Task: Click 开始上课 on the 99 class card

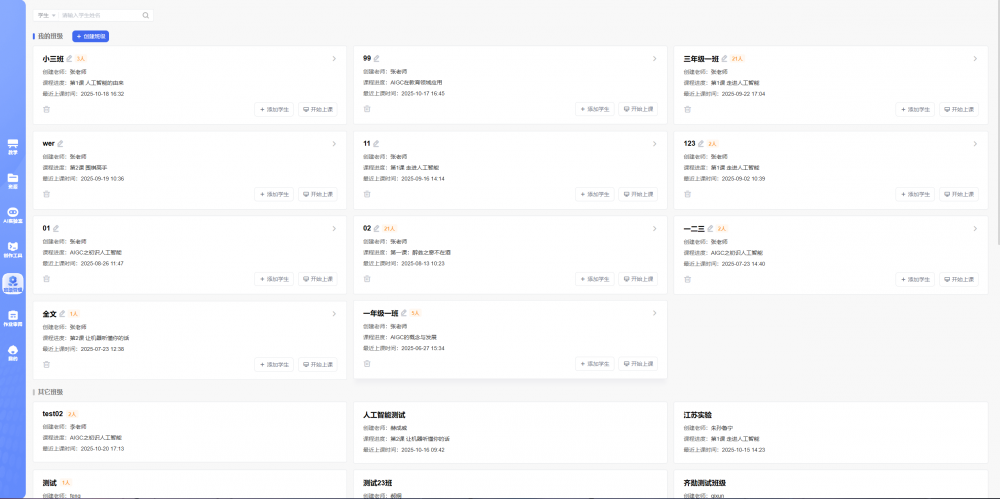Action: click(638, 109)
